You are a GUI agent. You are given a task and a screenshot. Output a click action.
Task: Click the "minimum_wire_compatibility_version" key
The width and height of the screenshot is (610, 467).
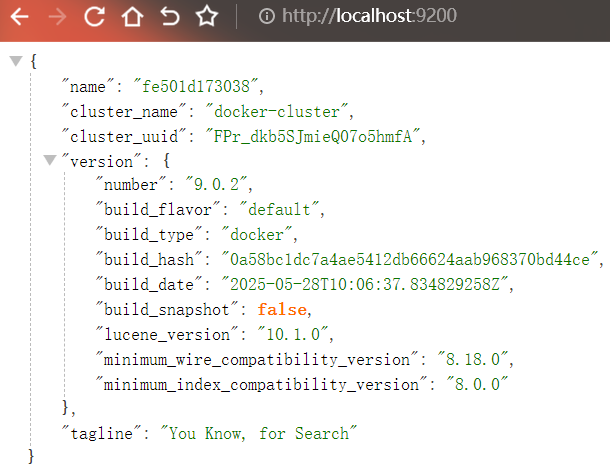coord(257,360)
